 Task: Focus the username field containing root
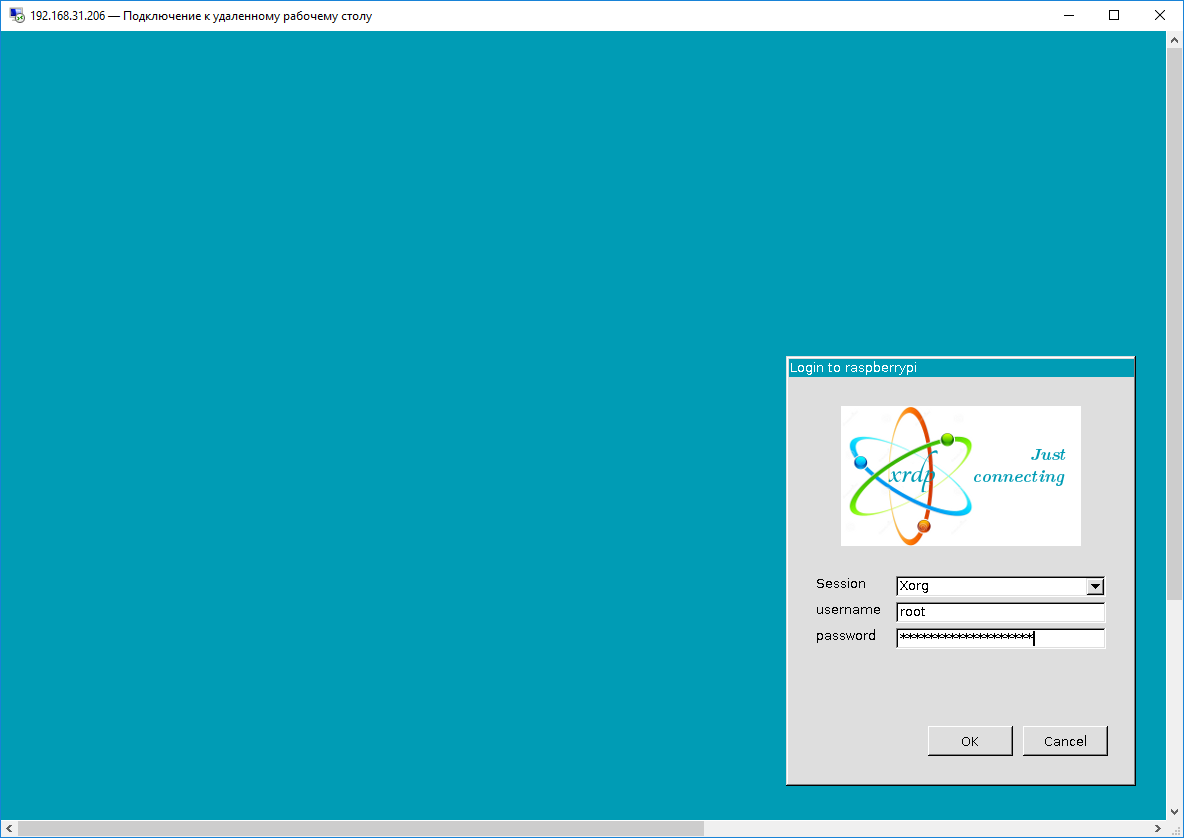click(1000, 612)
